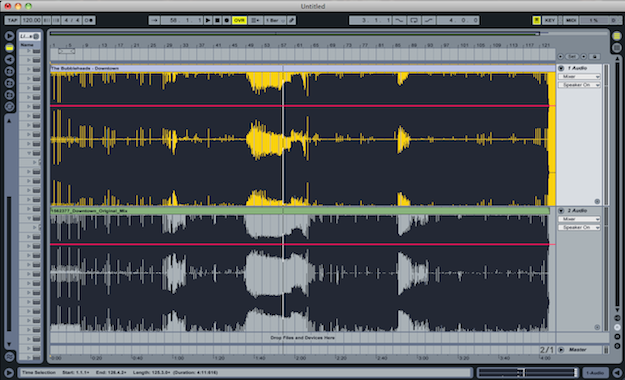Image resolution: width=625 pixels, height=380 pixels.
Task: Select the yellow Plug-in Devices browser icon
Action: point(9,48)
